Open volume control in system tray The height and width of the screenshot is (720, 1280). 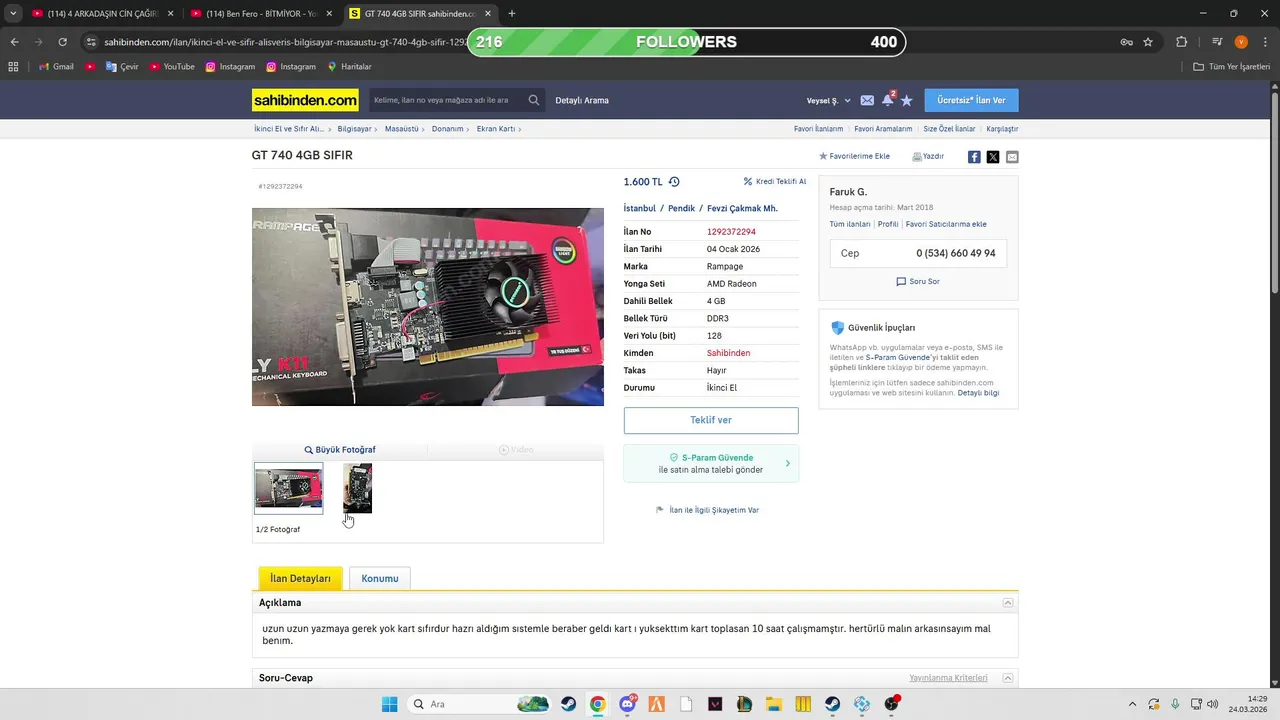(1212, 704)
